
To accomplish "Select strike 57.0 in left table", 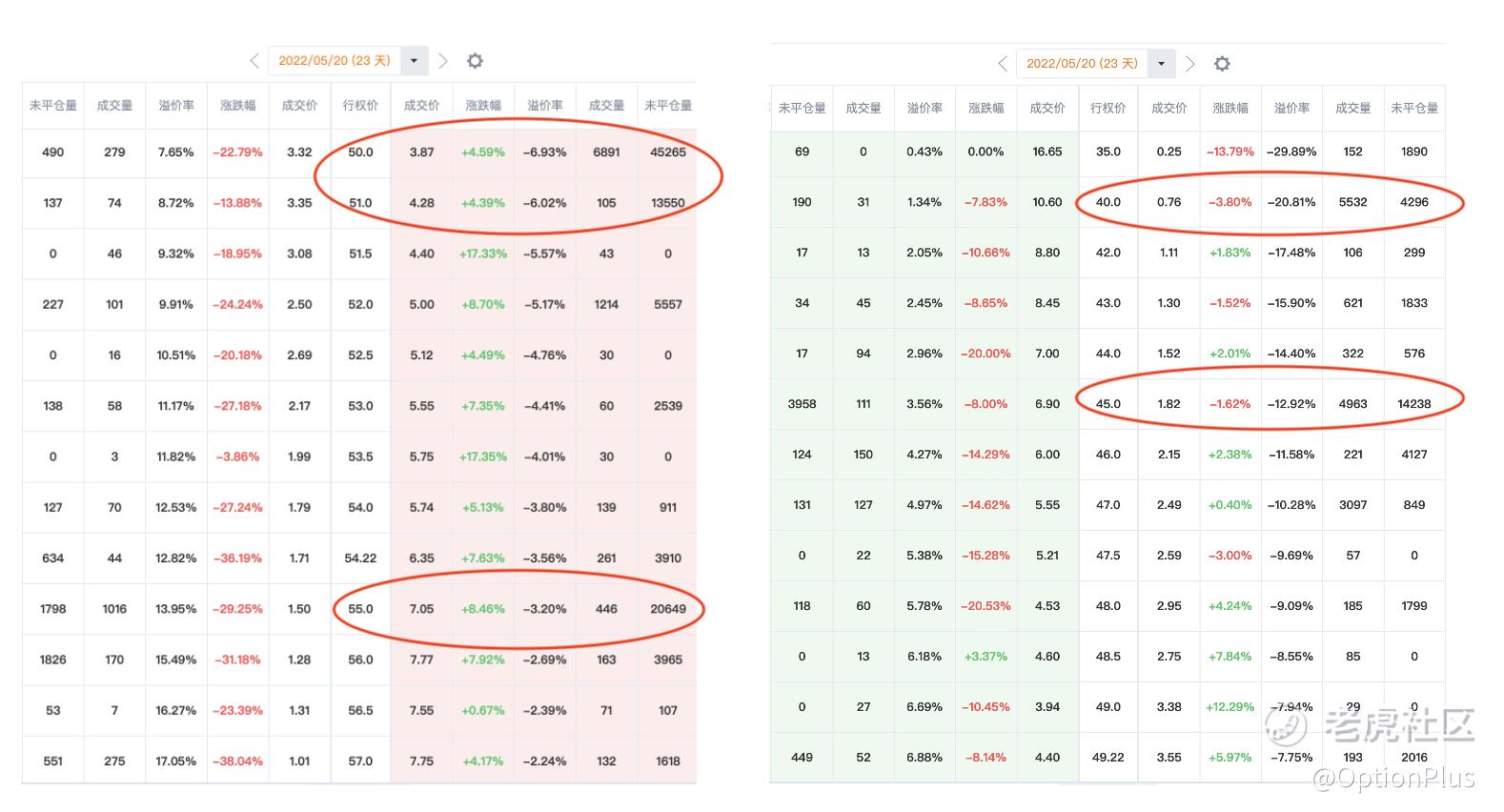I will coord(360,761).
